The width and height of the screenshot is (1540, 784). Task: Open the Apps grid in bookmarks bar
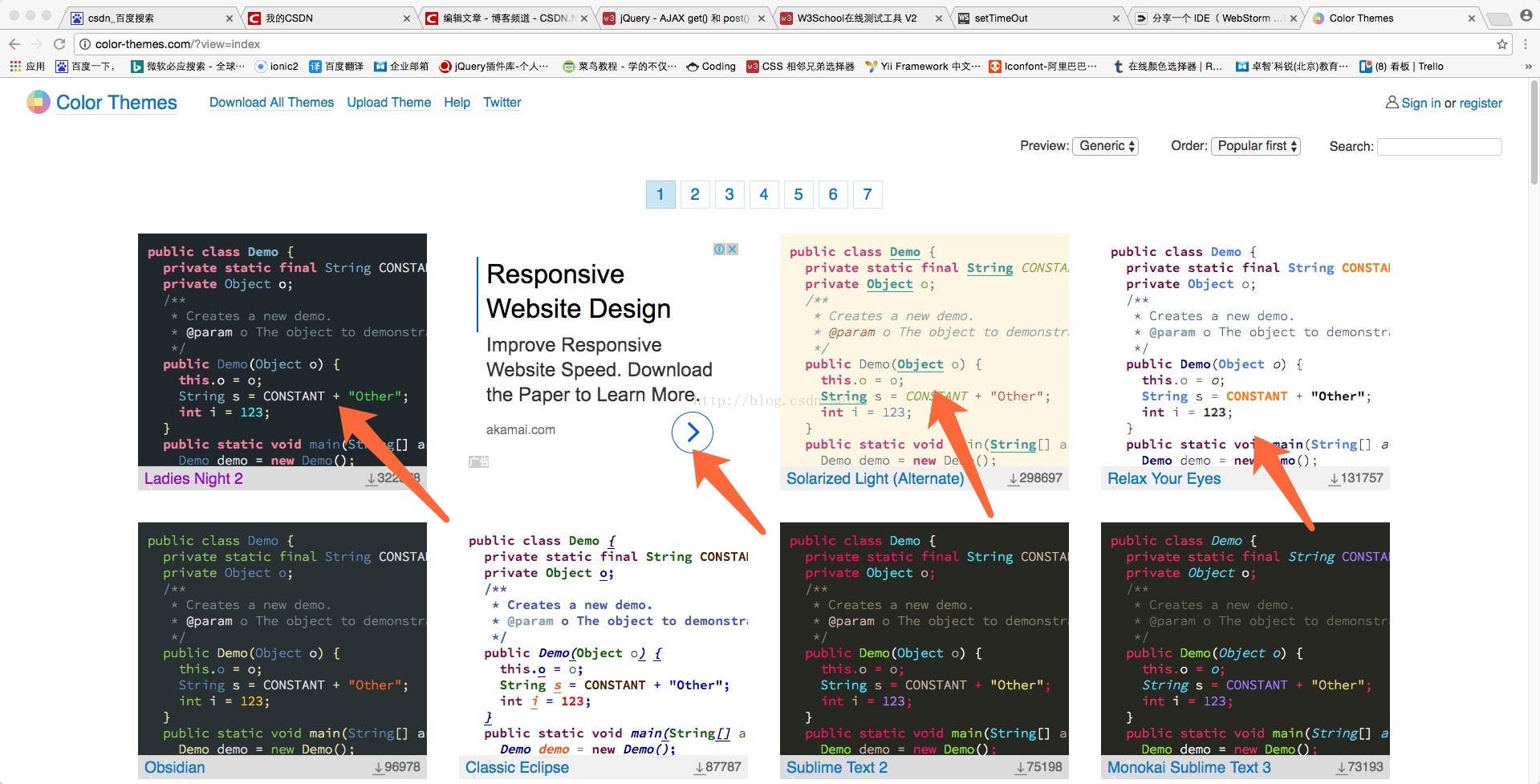pos(16,67)
